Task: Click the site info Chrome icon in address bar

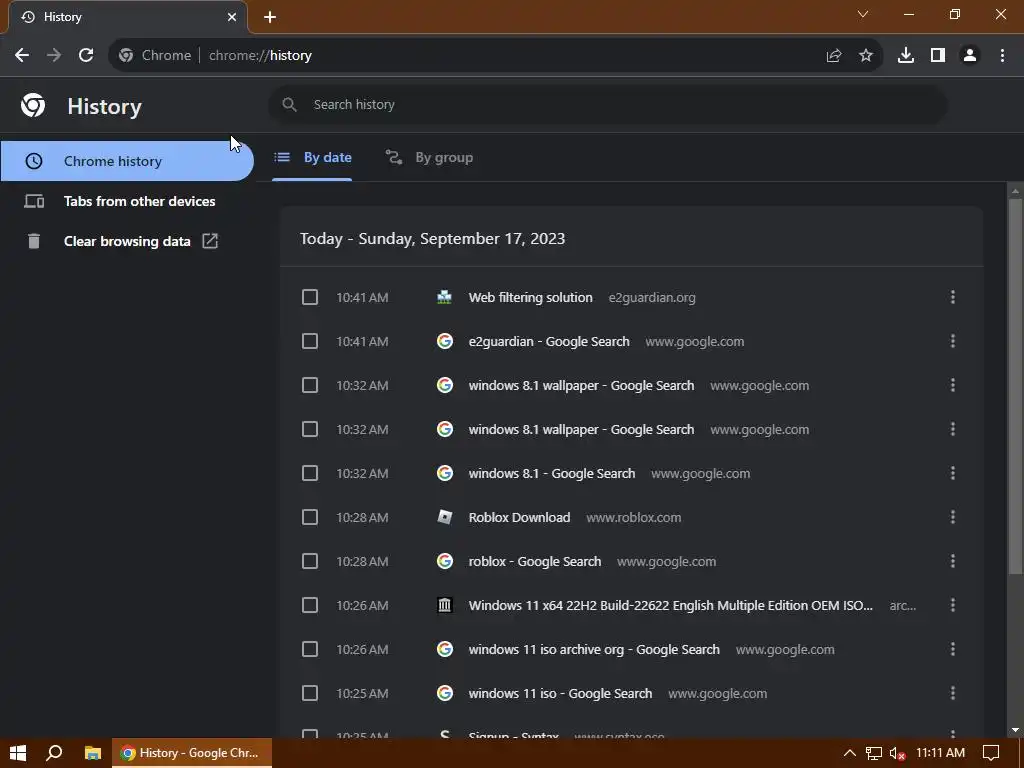Action: coord(126,56)
